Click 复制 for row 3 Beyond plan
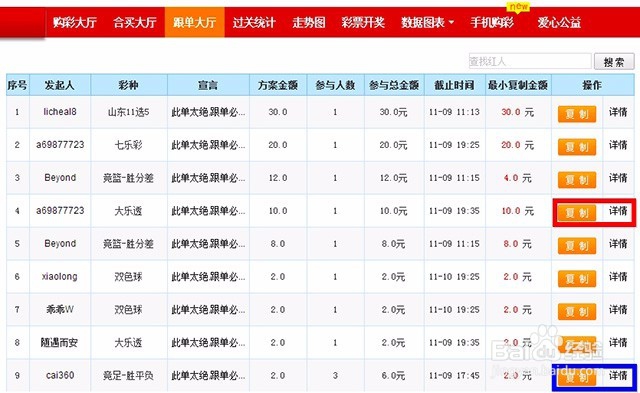 click(x=577, y=180)
